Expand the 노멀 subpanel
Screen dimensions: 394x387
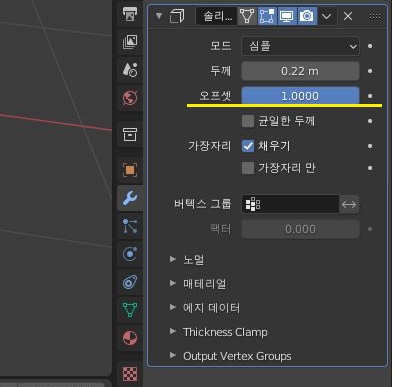coord(173,259)
